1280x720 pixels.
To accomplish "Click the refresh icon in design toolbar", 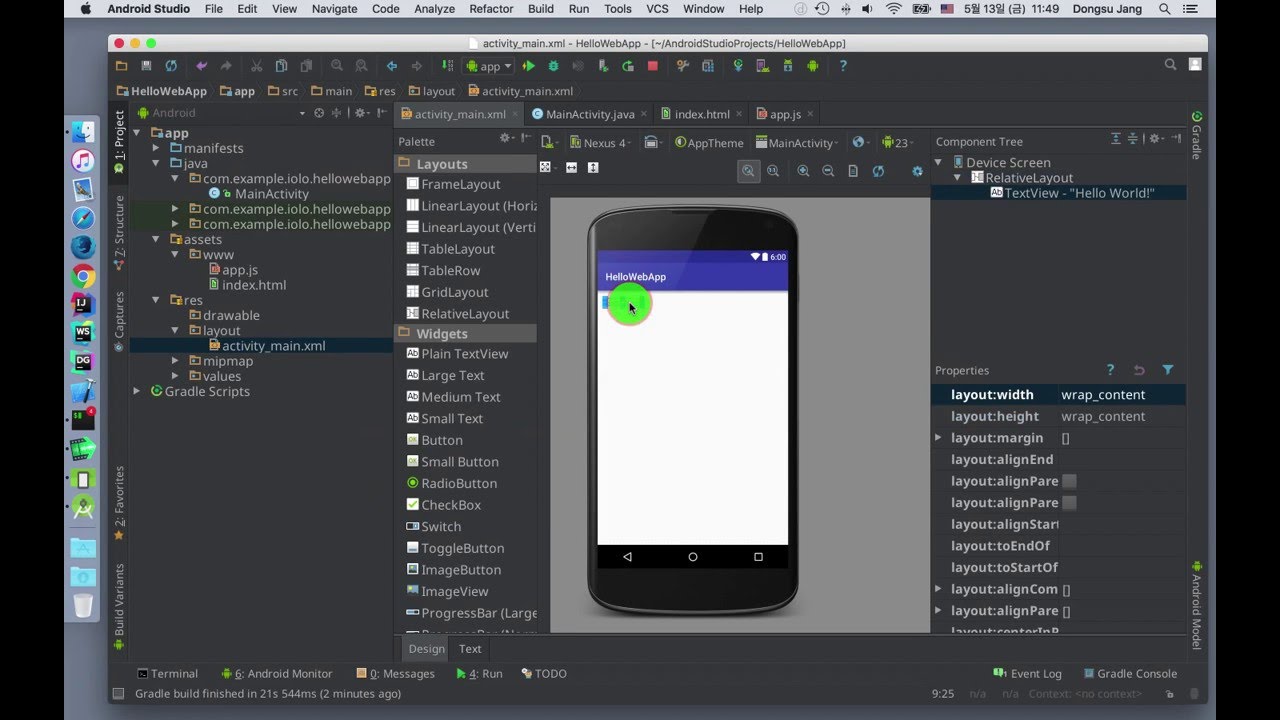I will click(878, 171).
